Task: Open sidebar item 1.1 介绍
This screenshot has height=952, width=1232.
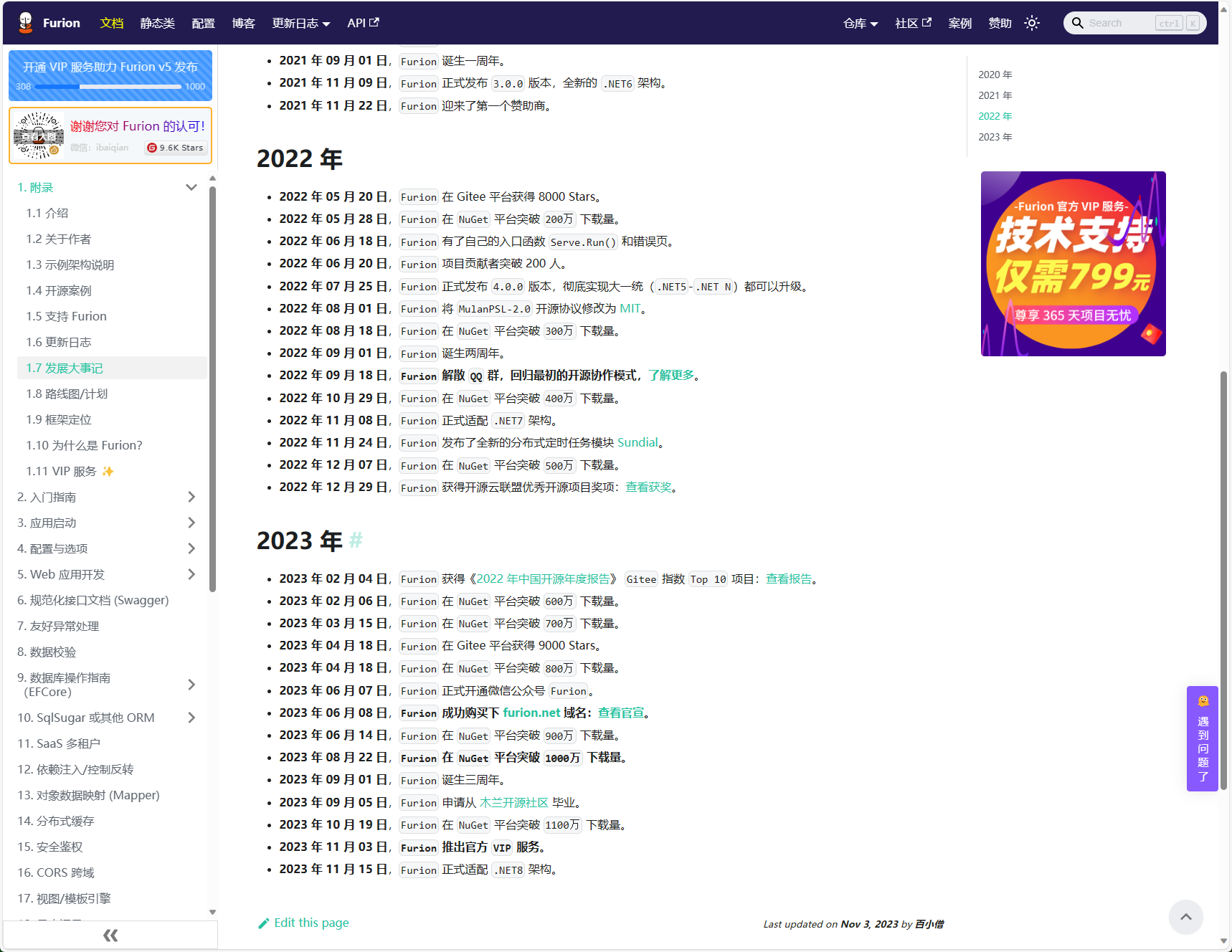Action: coord(112,213)
